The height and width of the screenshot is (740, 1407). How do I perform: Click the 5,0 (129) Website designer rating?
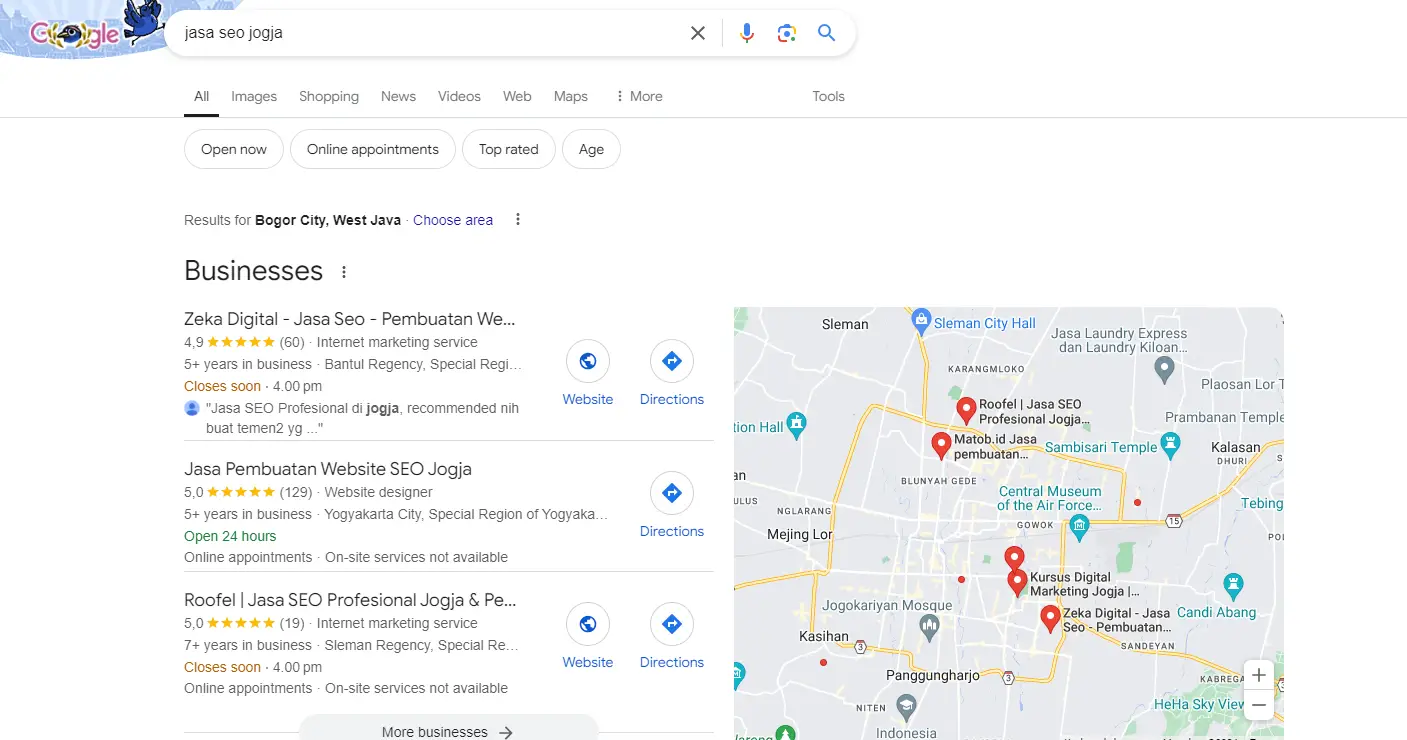click(x=308, y=492)
